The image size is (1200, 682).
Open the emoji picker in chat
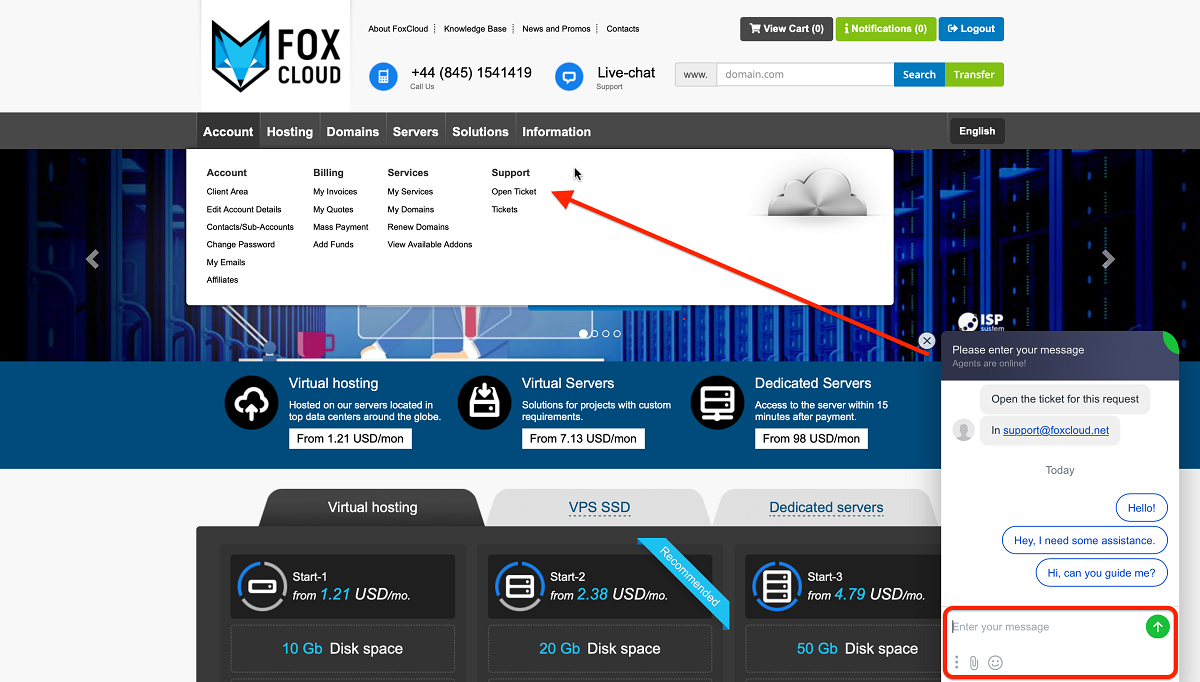point(995,662)
